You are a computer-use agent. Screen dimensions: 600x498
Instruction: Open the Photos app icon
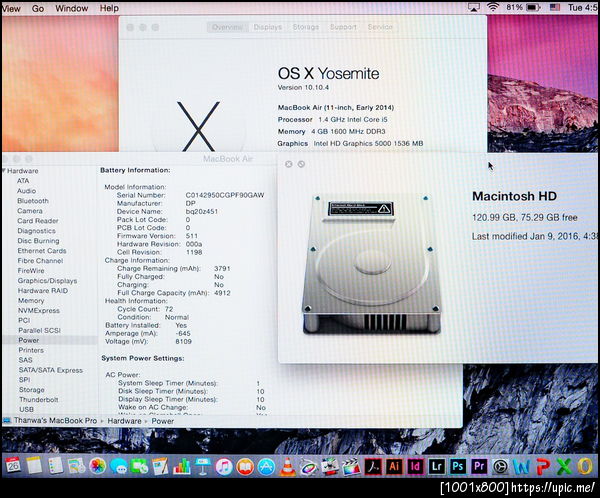coord(98,466)
